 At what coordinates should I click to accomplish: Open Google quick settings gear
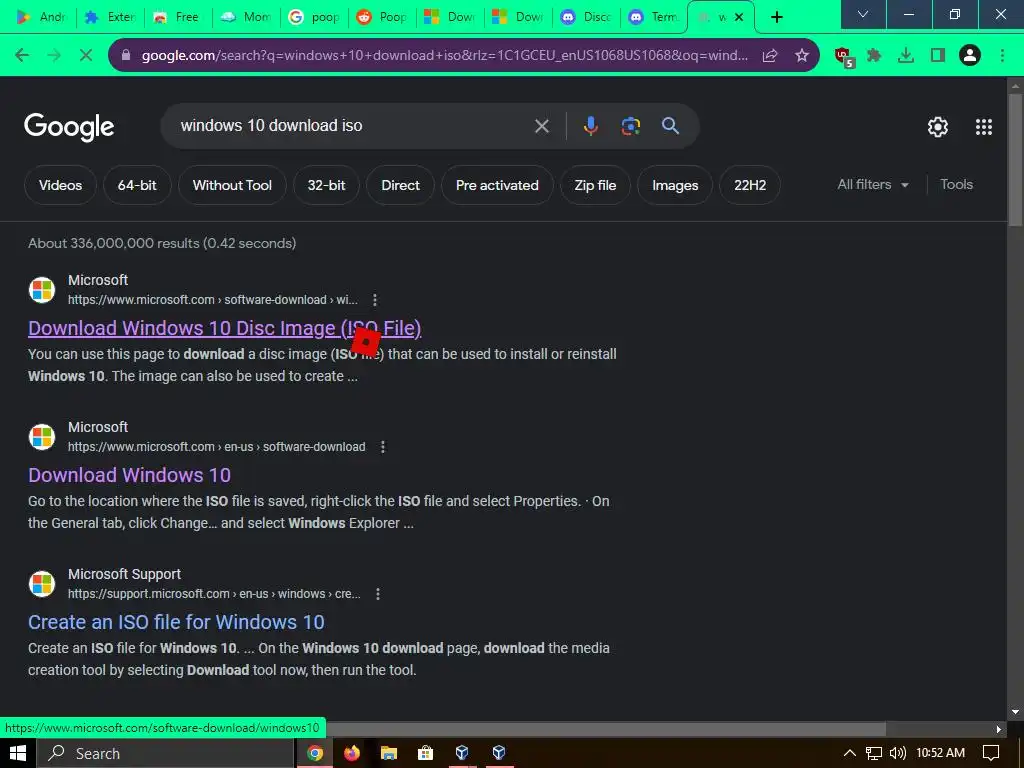938,127
